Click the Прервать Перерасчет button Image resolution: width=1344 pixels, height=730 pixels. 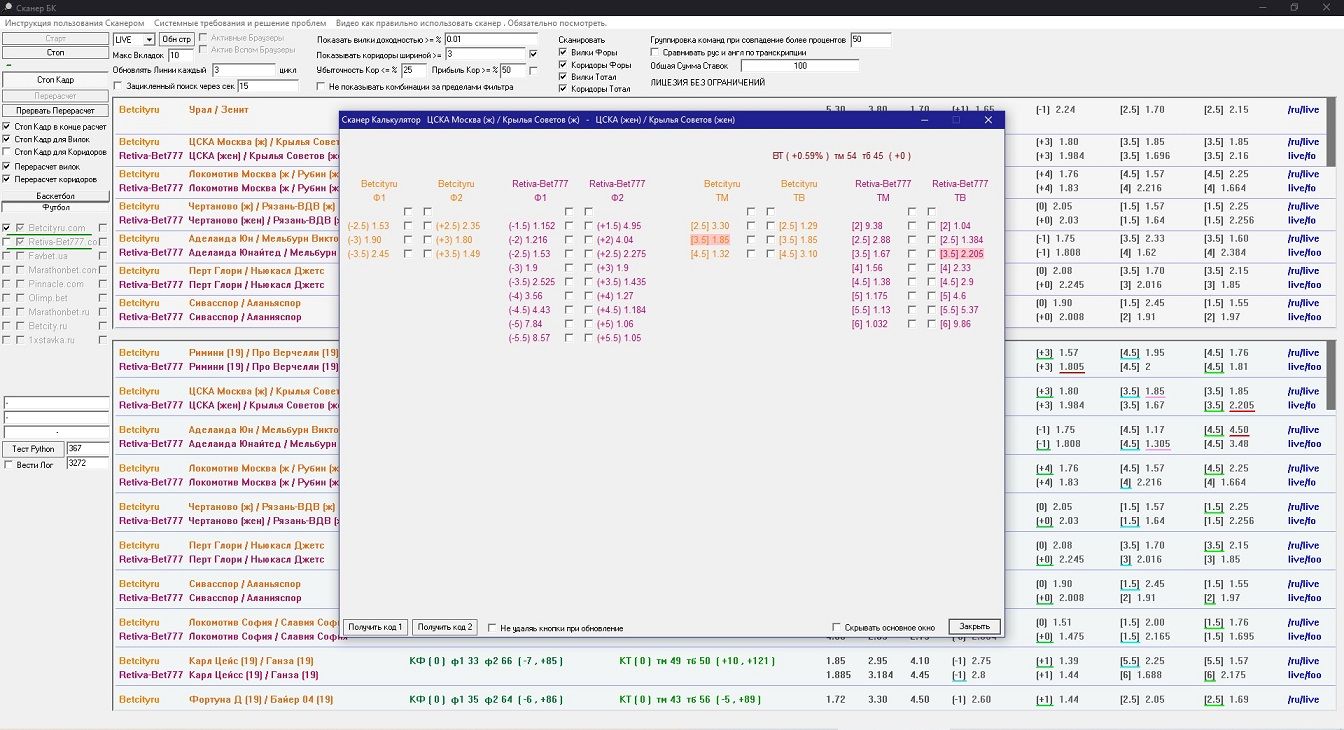coord(55,110)
